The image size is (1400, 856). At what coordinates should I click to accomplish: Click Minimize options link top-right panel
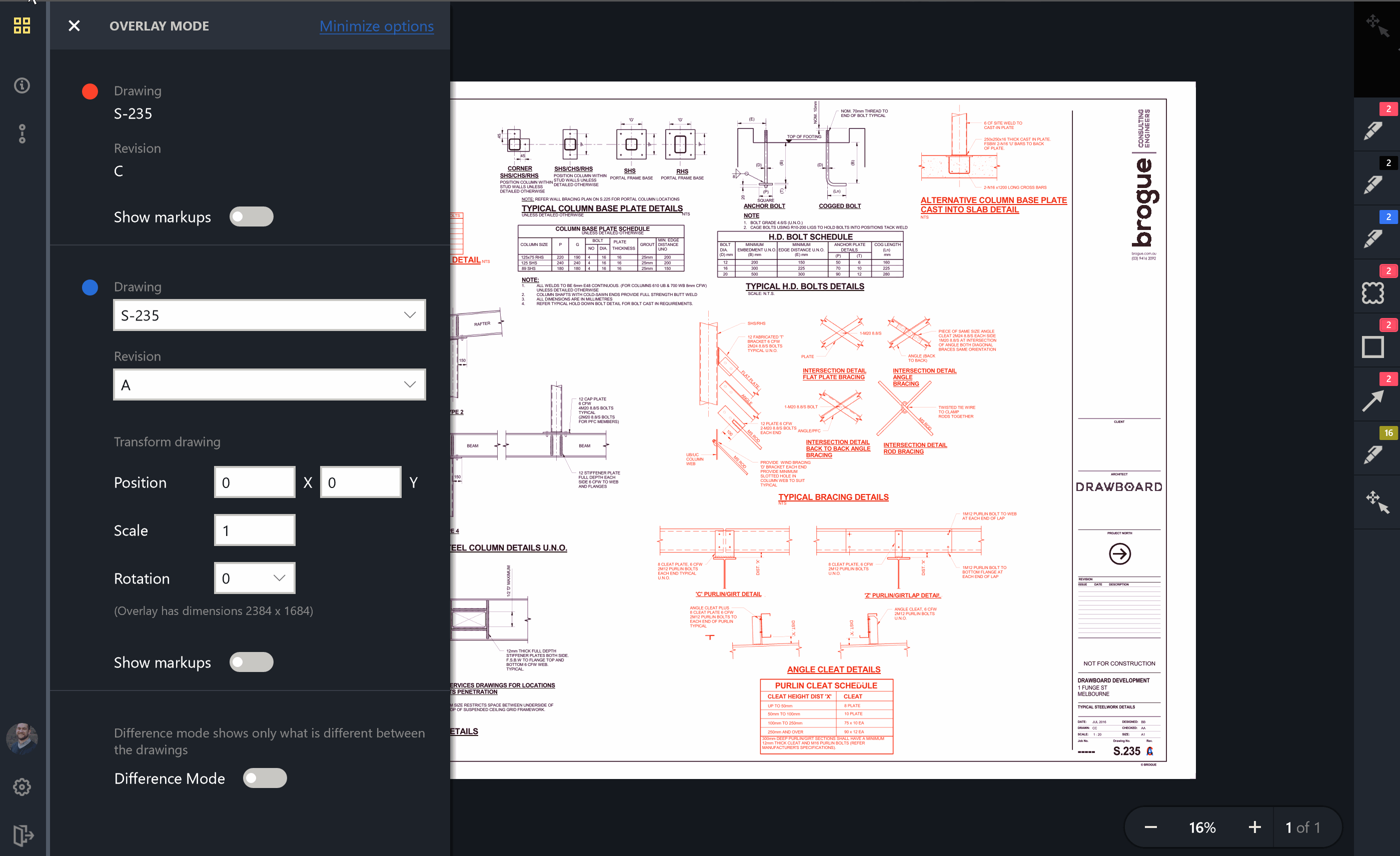(376, 26)
